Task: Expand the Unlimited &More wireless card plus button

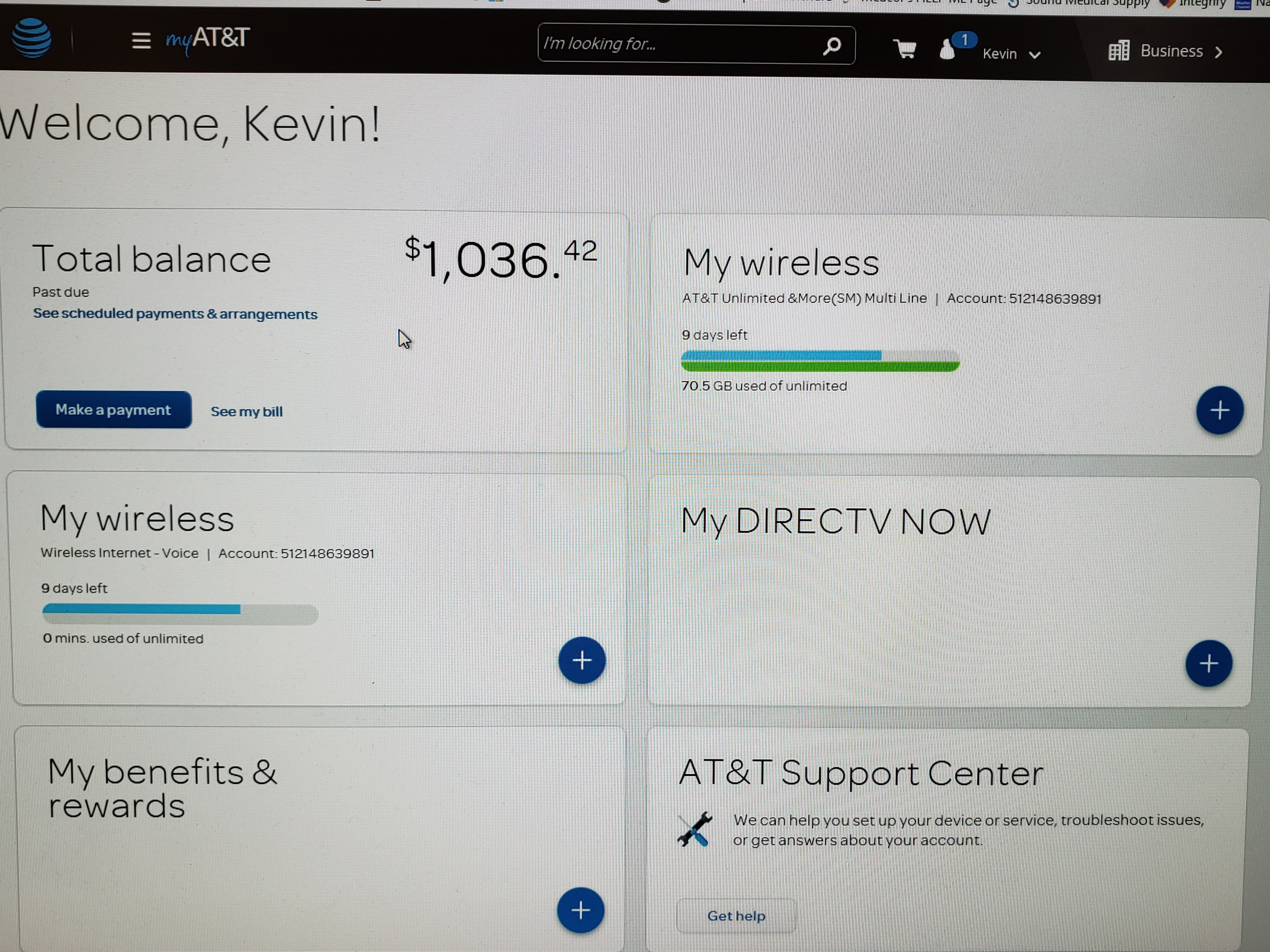Action: tap(1220, 410)
